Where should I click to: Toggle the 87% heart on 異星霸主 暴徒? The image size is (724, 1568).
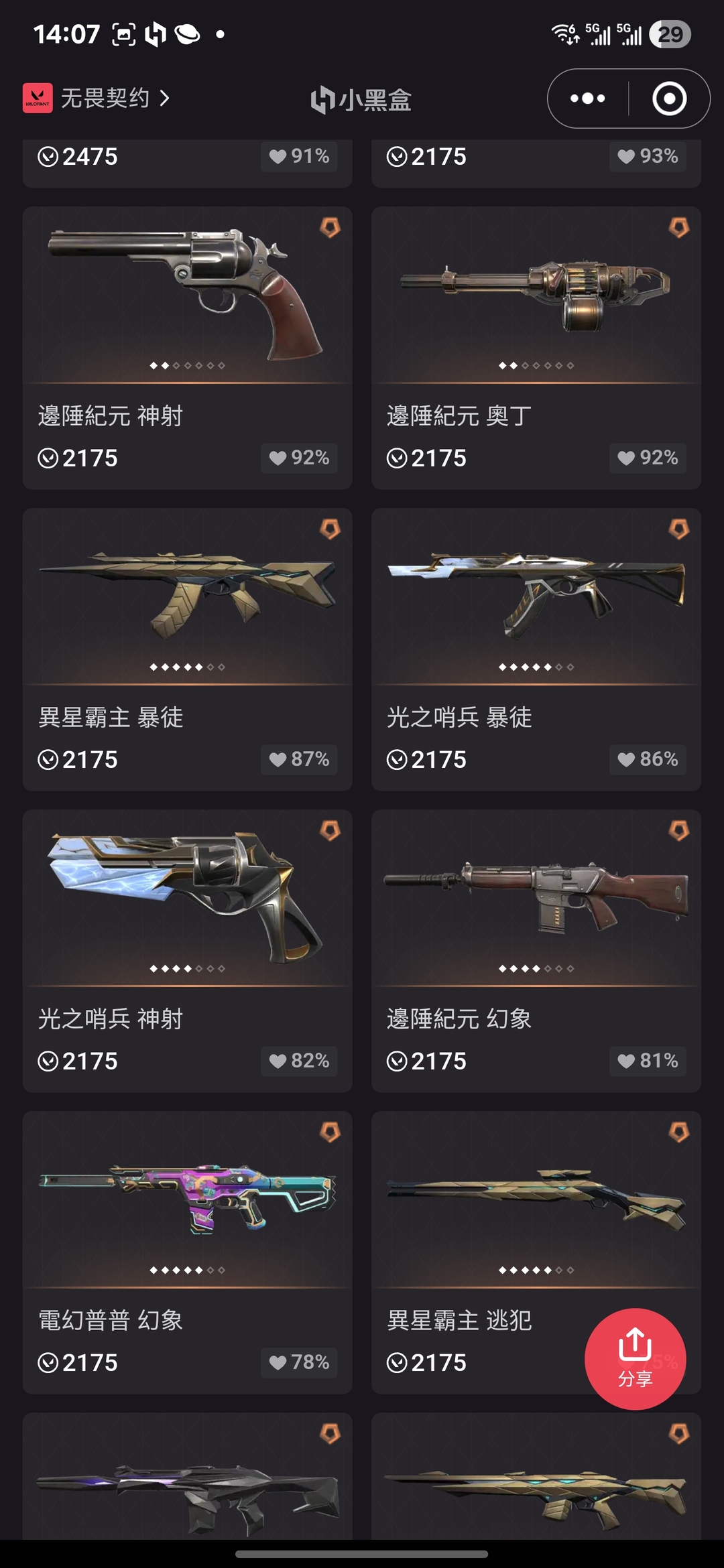[x=299, y=759]
